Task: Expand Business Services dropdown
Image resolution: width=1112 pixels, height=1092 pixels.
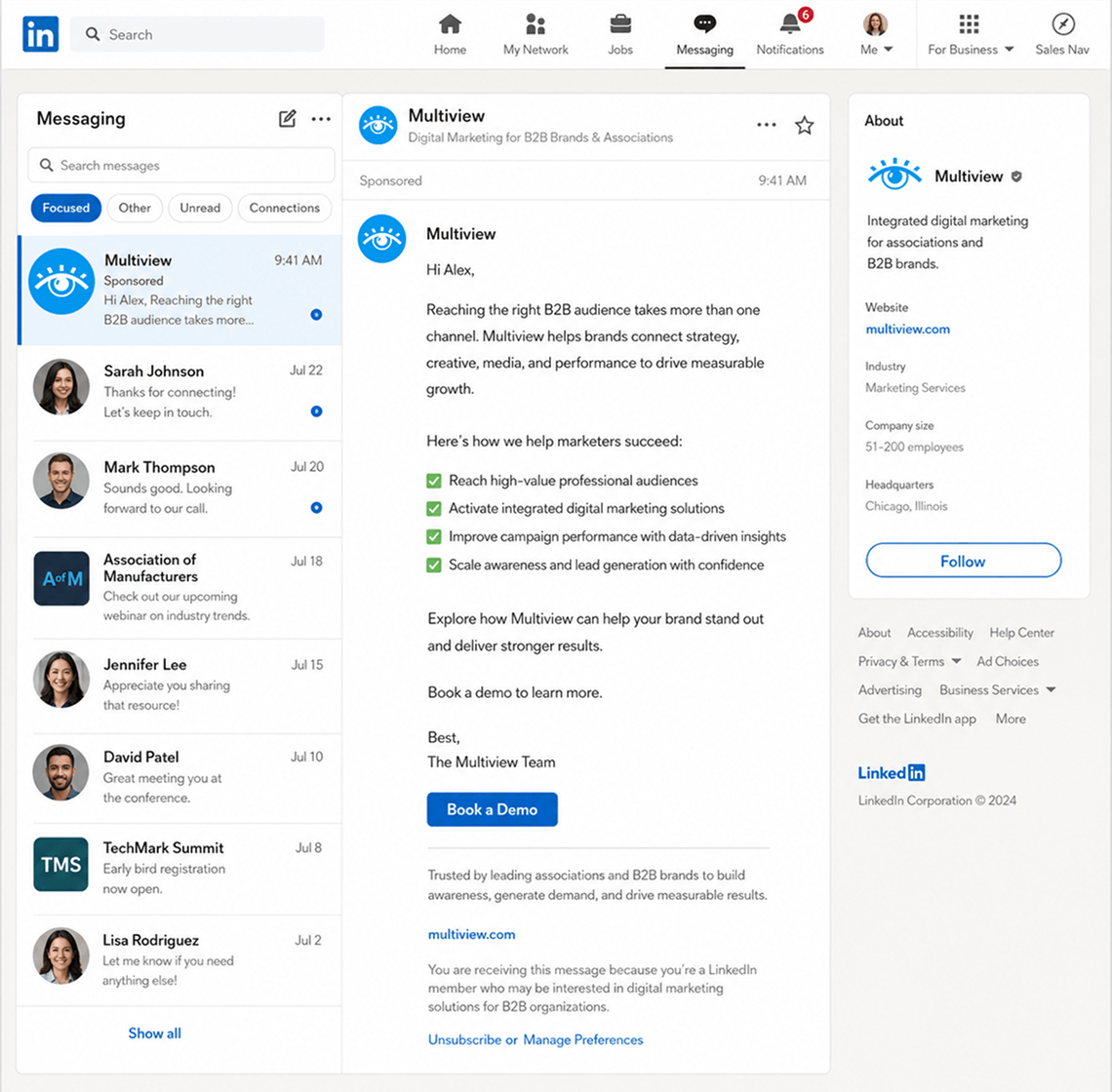Action: [x=997, y=690]
